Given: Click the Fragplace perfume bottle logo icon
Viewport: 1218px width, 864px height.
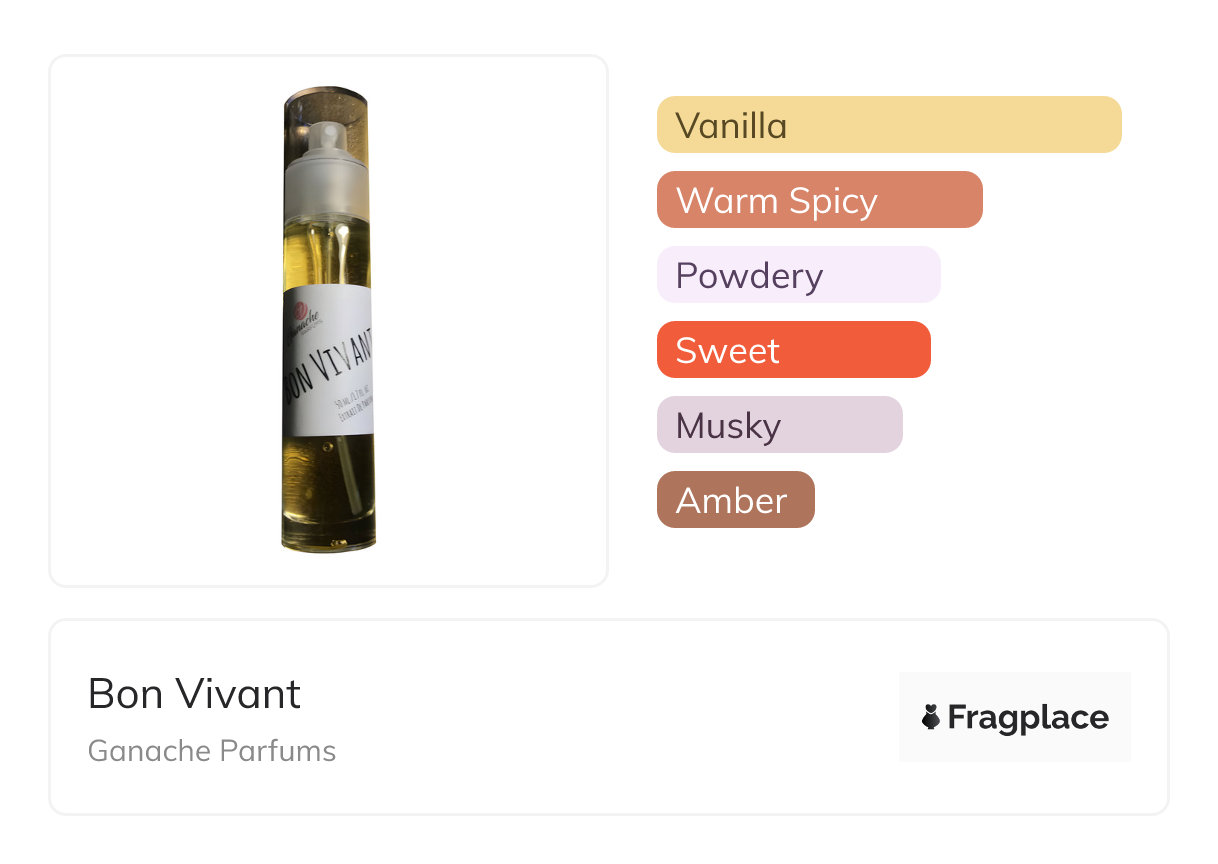Looking at the screenshot, I should (x=931, y=717).
